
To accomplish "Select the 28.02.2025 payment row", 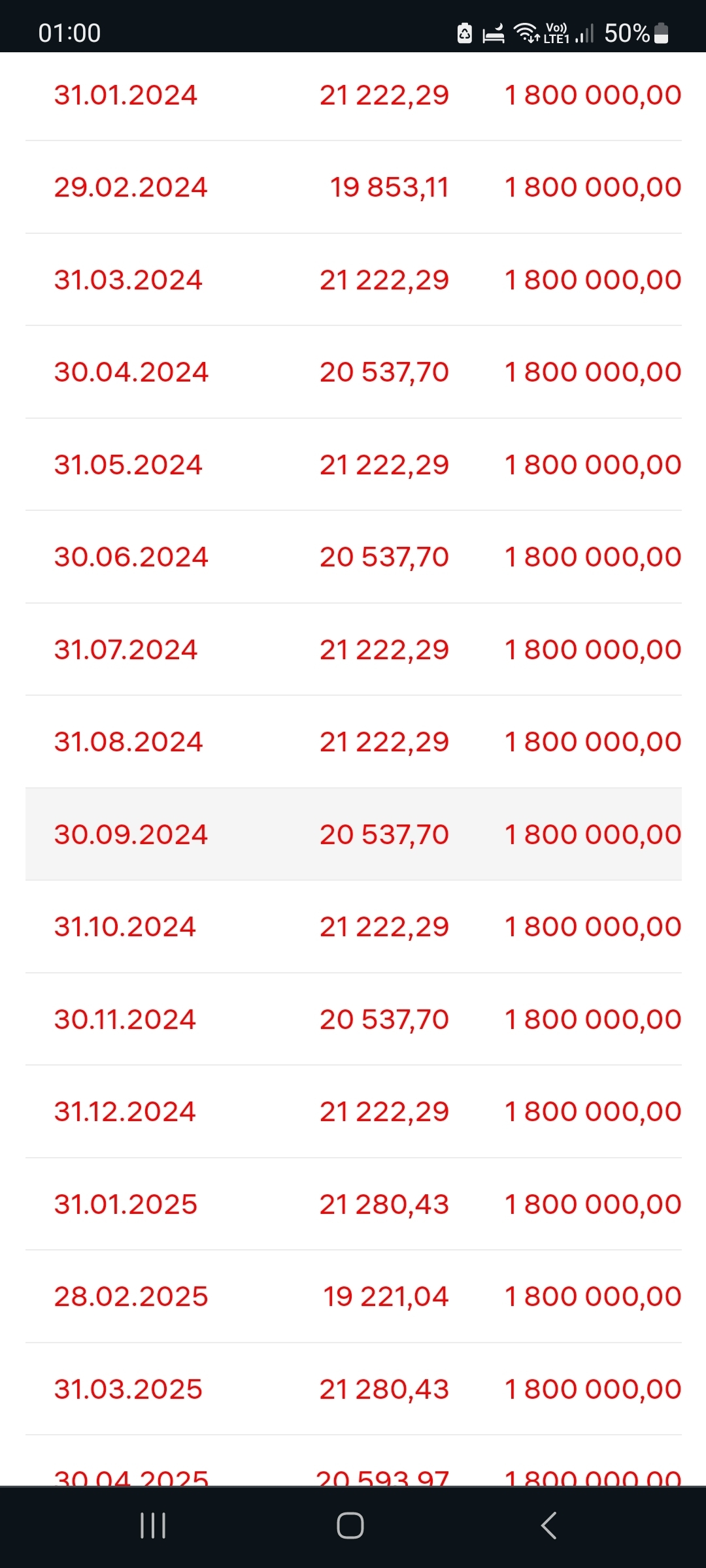I will (353, 1297).
